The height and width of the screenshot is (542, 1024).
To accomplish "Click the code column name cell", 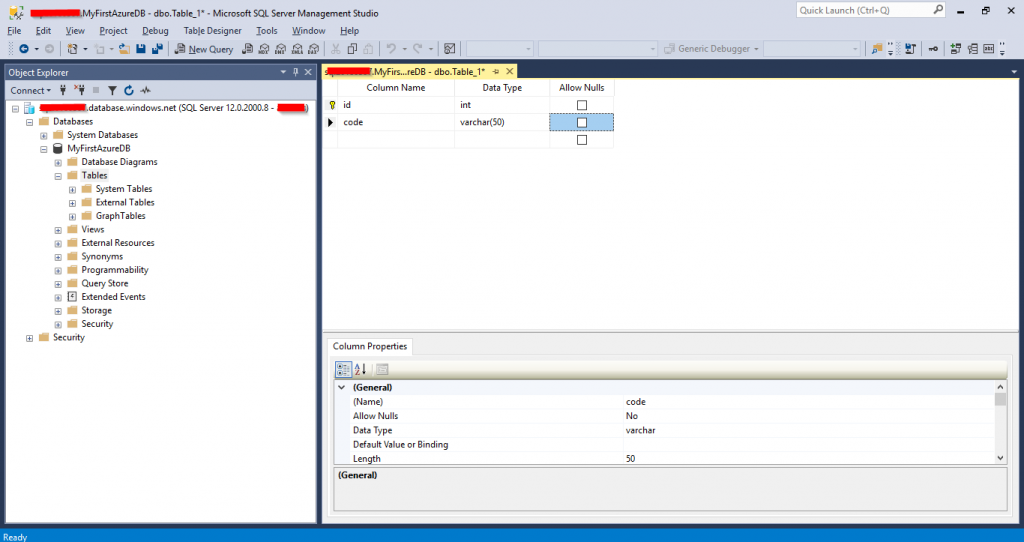I will point(396,122).
